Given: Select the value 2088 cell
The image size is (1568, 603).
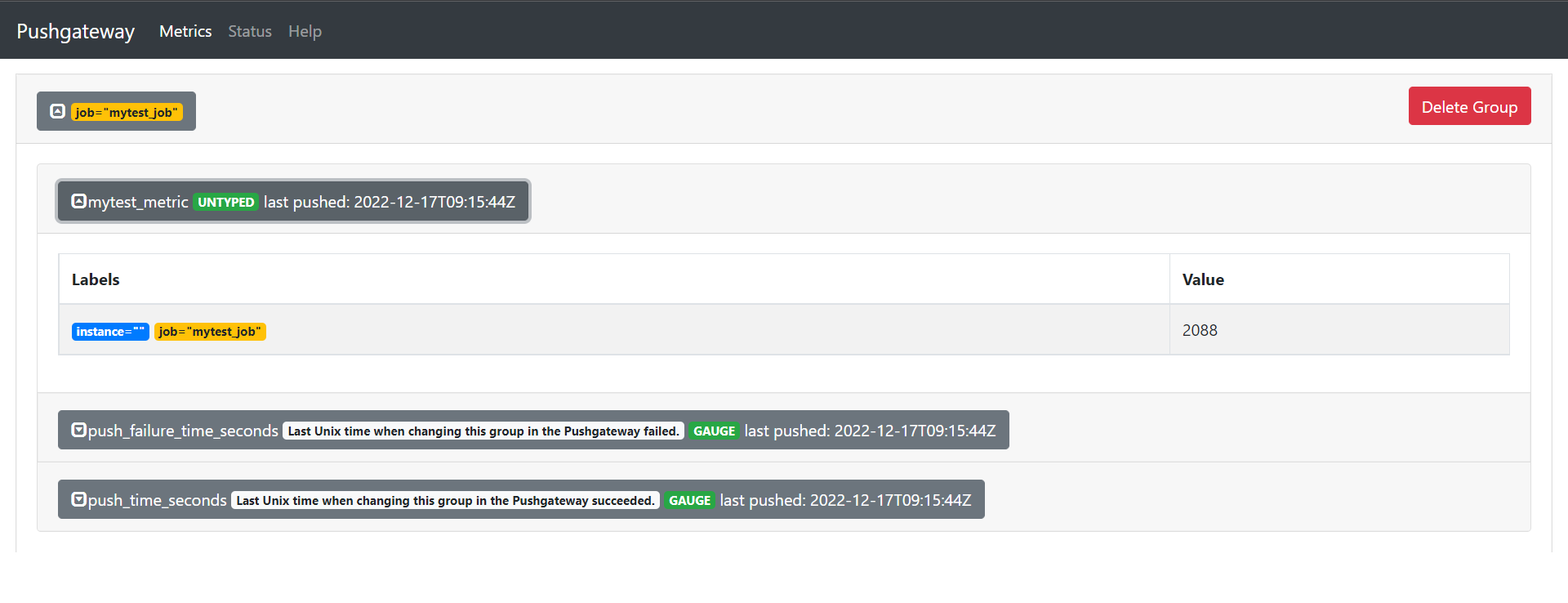Looking at the screenshot, I should [x=1339, y=330].
